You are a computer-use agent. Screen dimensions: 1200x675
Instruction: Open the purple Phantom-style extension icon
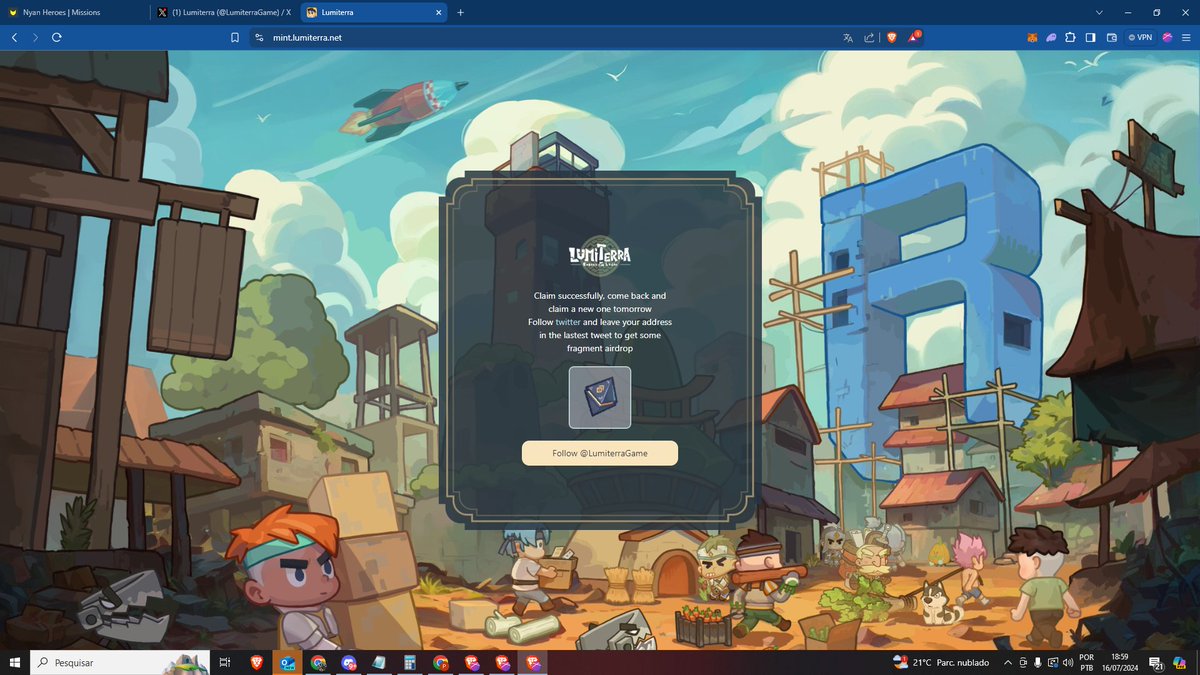[1051, 37]
